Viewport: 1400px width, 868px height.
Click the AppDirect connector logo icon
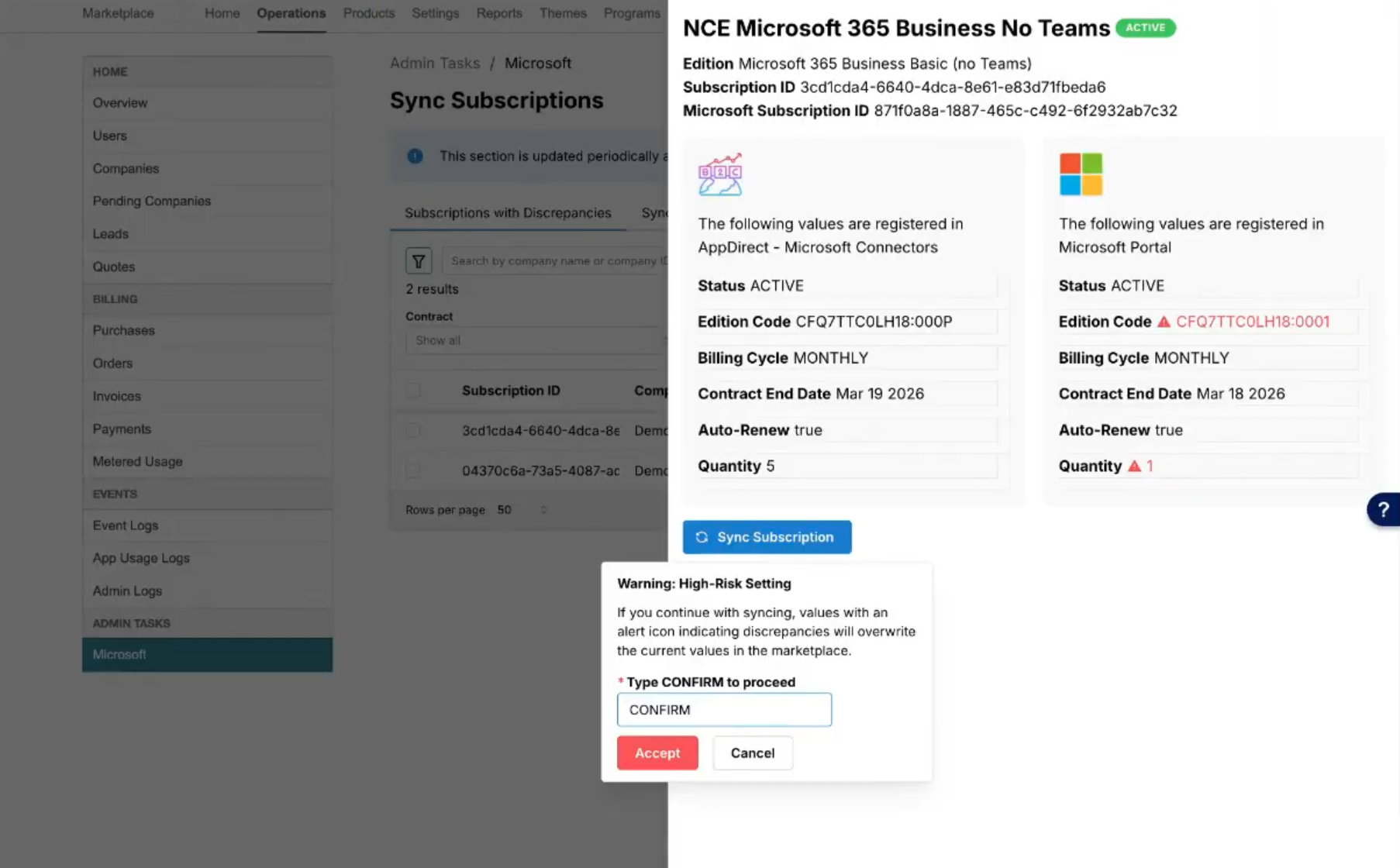720,174
